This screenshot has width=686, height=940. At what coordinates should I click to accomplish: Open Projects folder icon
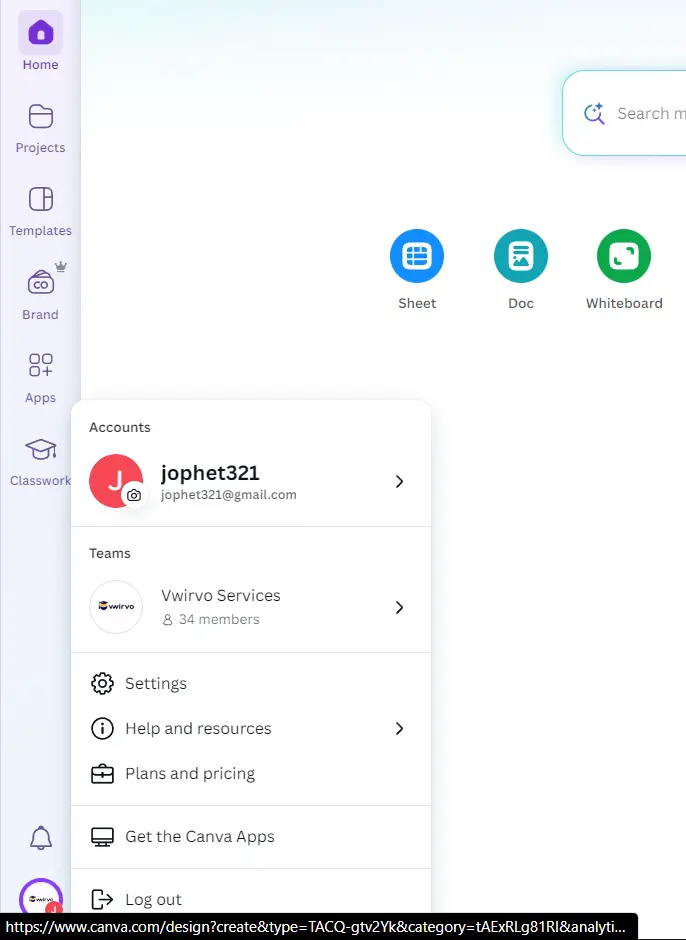click(41, 116)
